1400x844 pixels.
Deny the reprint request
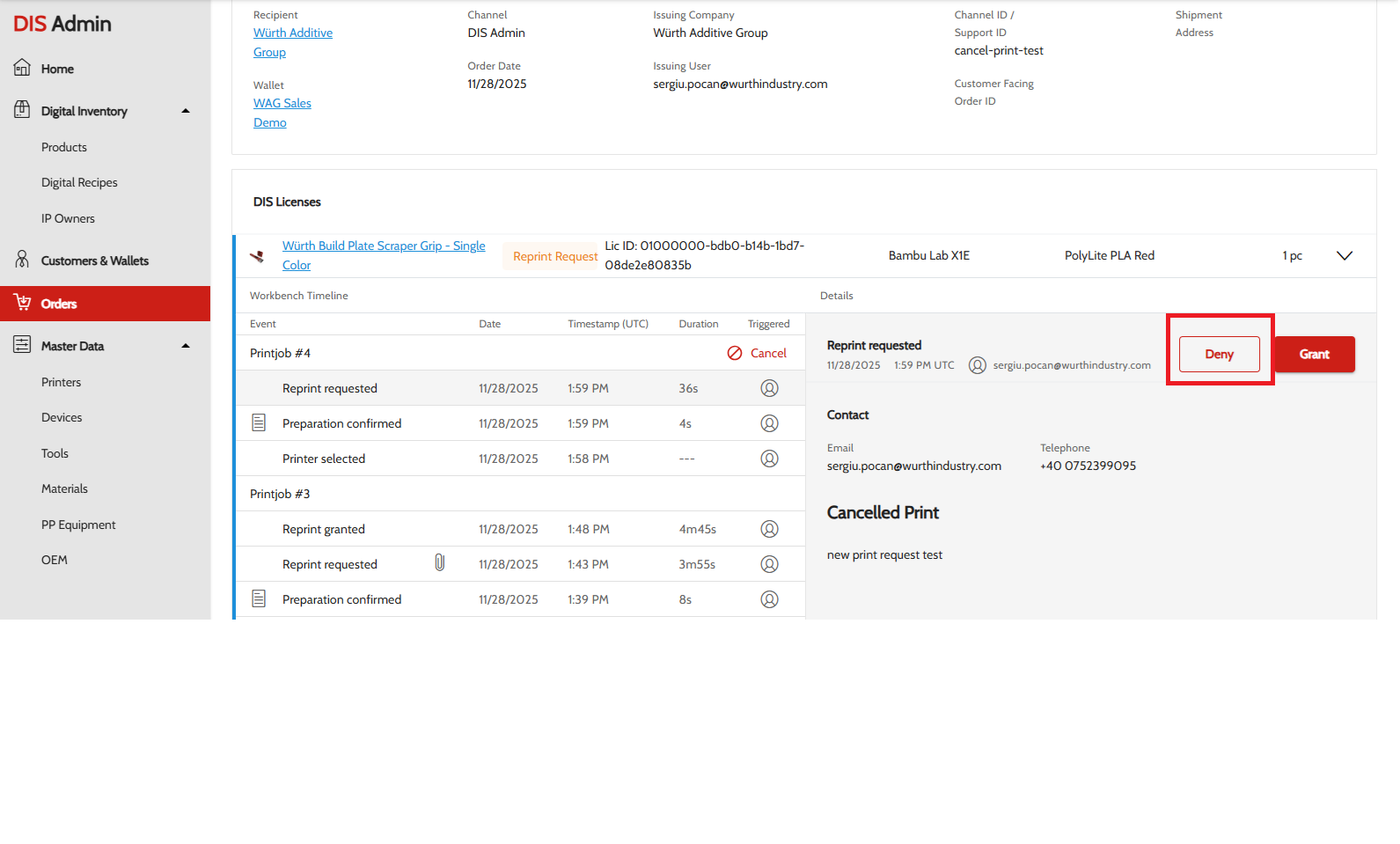click(1219, 354)
